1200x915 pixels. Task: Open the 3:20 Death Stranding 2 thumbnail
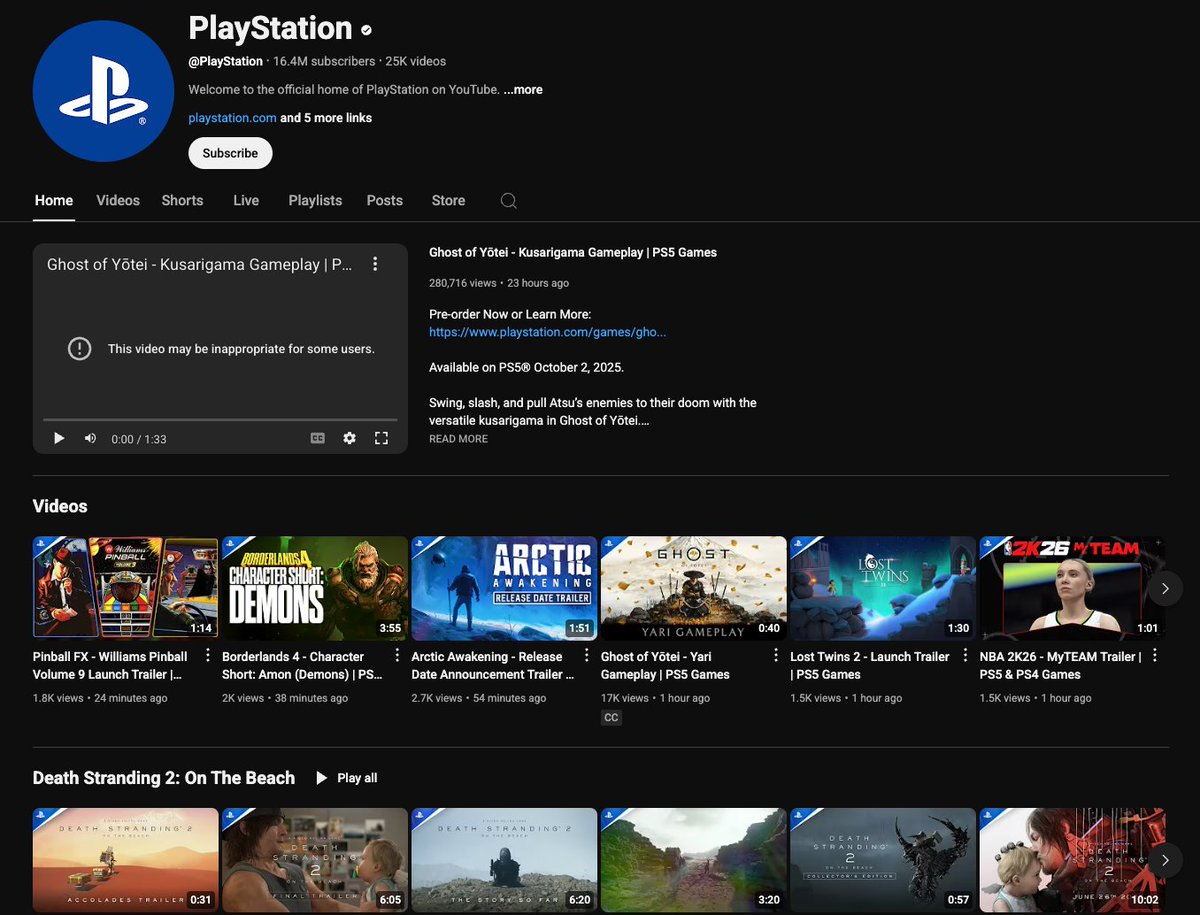694,860
